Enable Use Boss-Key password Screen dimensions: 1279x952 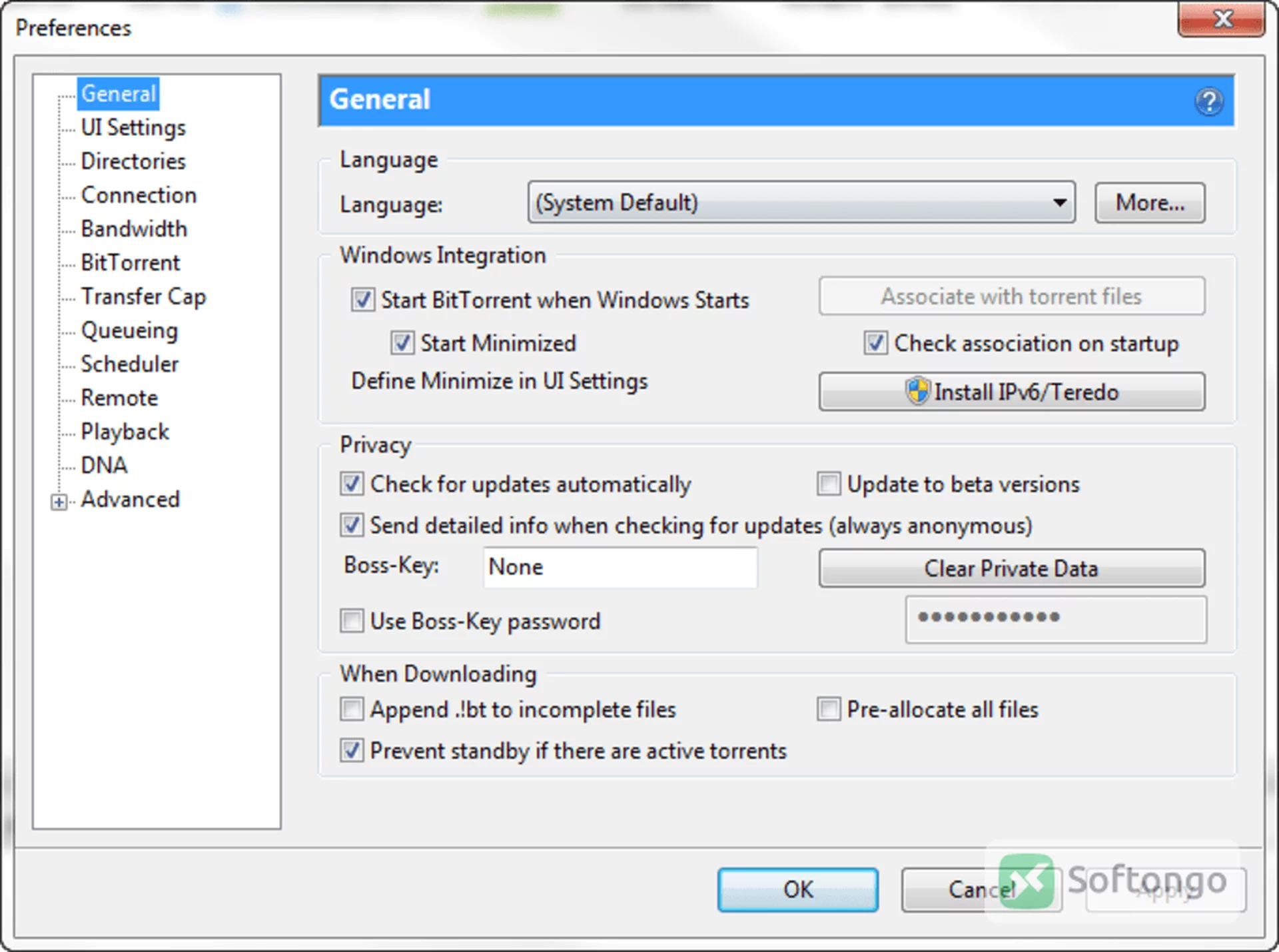352,621
